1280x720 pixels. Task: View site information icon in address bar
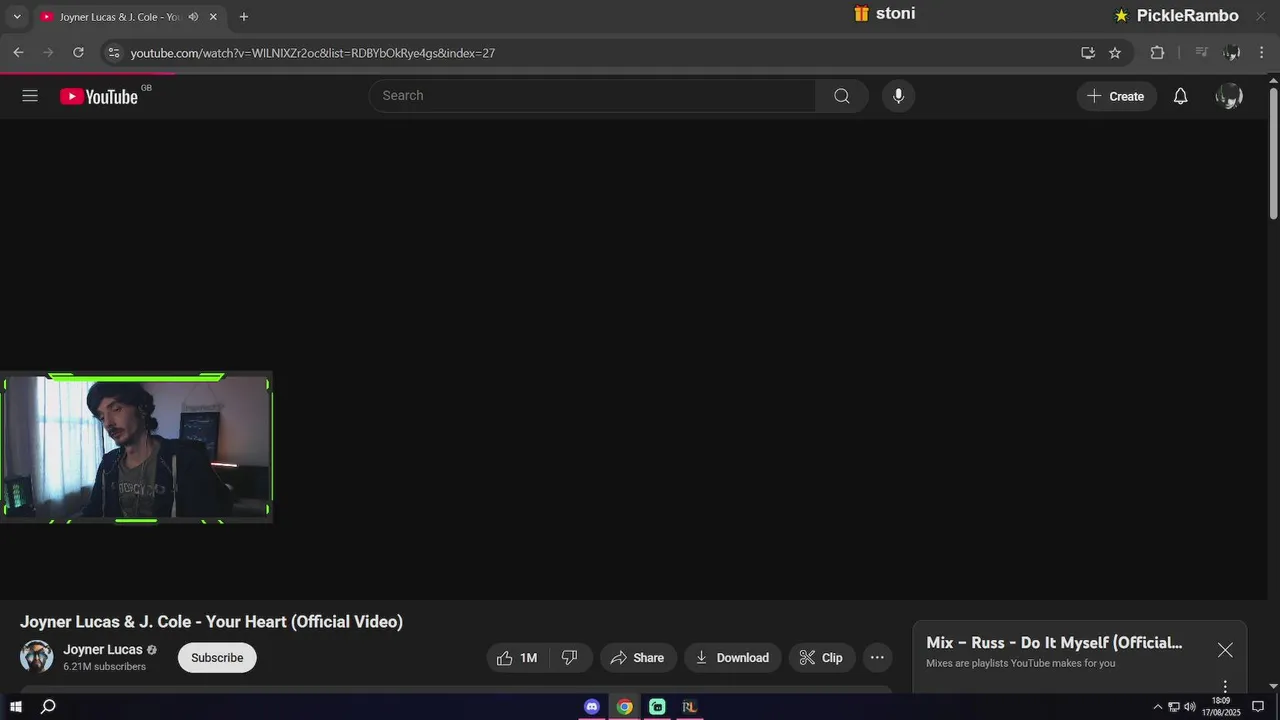click(x=113, y=53)
